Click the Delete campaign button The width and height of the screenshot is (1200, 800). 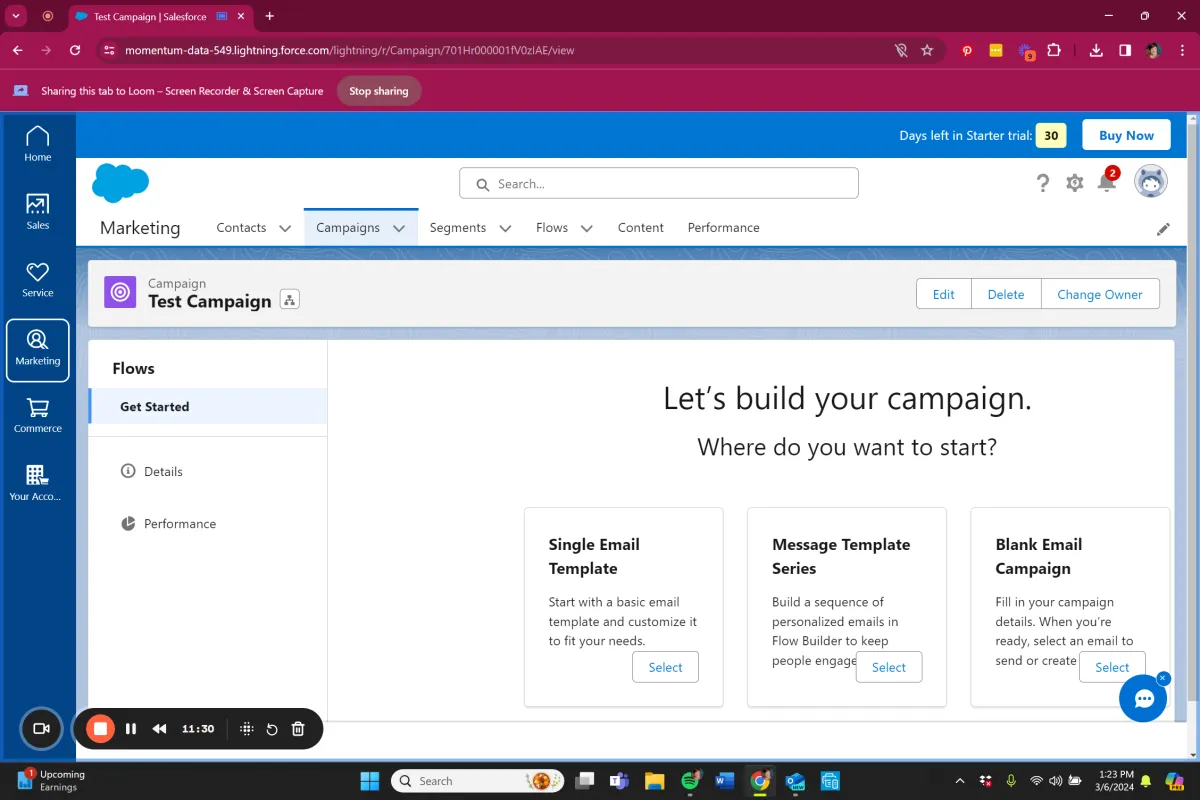click(x=1006, y=294)
